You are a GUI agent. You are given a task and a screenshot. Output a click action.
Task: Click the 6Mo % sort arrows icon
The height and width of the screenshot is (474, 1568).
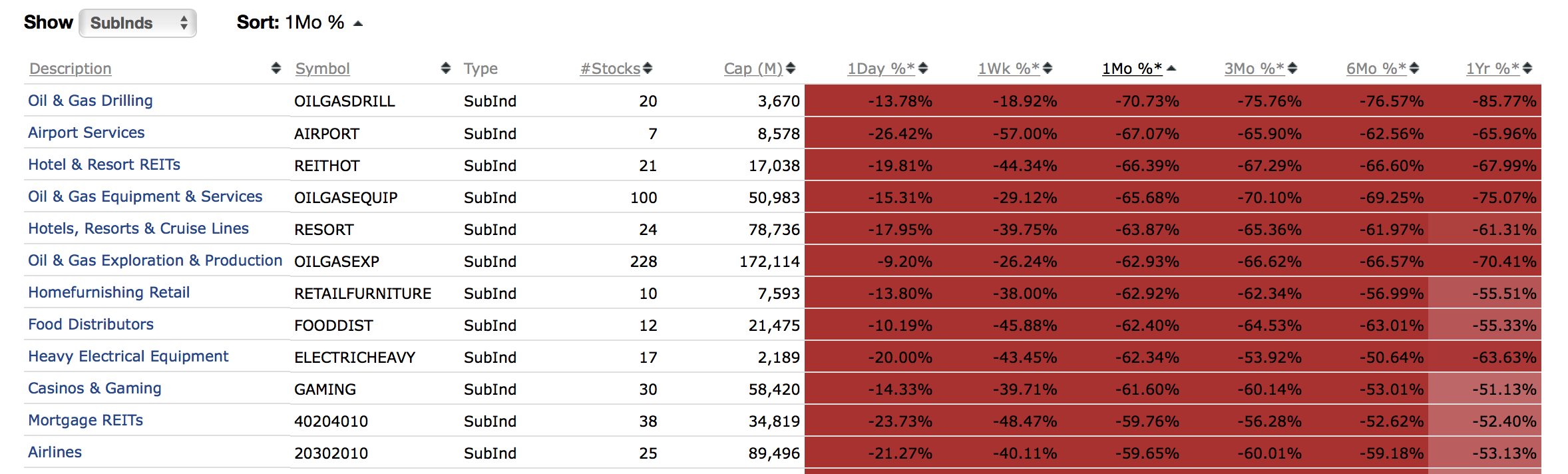[1414, 68]
